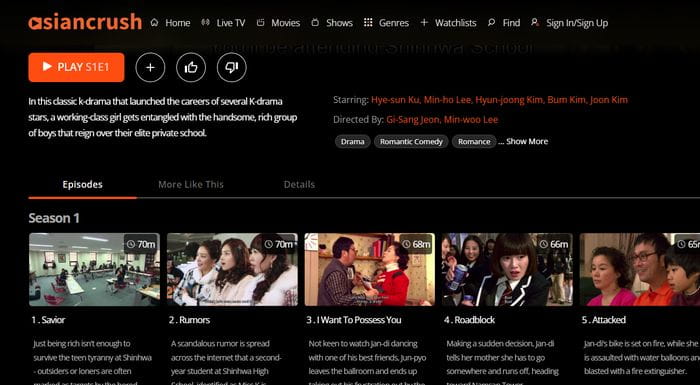Play S1E1 of the show
Viewport: 700px width, 385px height.
pos(76,67)
